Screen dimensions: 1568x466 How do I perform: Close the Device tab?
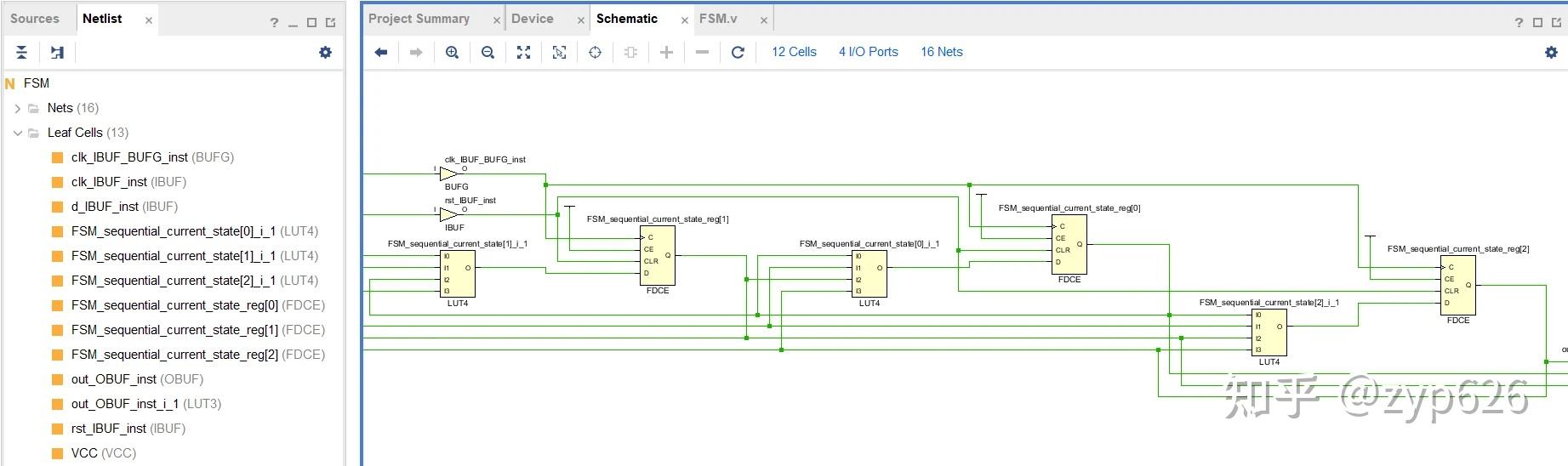(581, 20)
